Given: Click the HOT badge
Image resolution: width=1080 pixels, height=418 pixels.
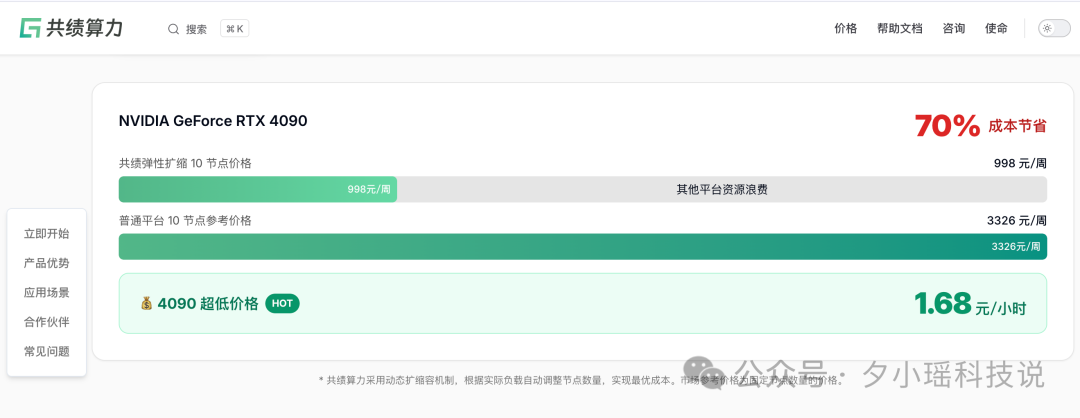Looking at the screenshot, I should (282, 304).
